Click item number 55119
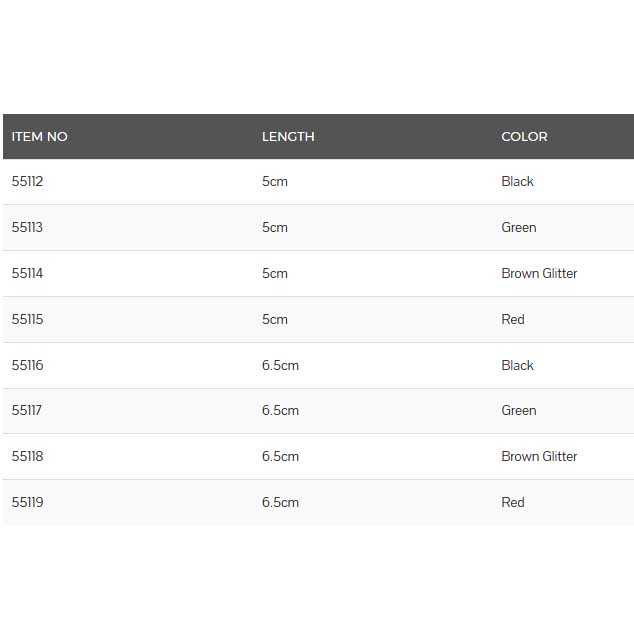Viewport: 634px width, 634px height. (28, 503)
